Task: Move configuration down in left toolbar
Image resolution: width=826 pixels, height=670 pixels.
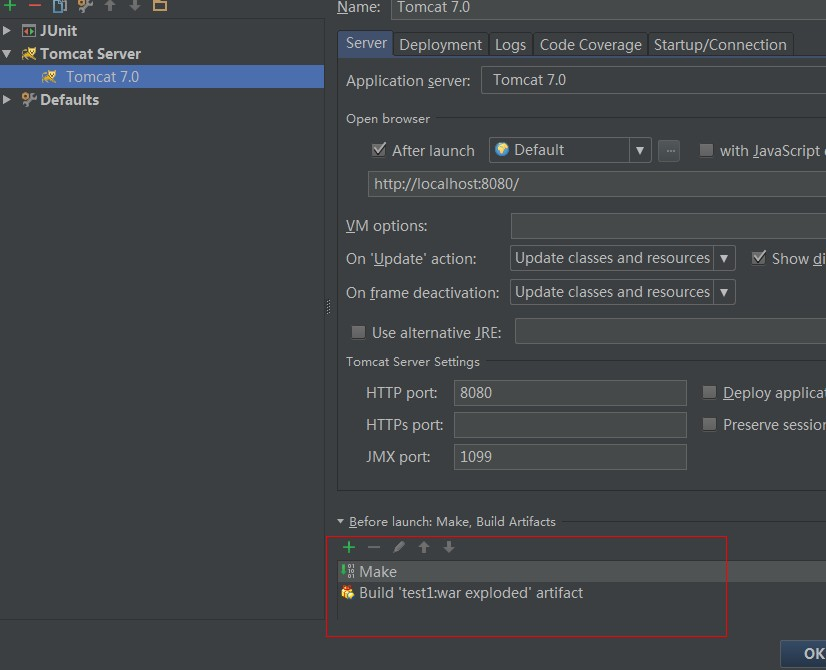Action: 135,6
